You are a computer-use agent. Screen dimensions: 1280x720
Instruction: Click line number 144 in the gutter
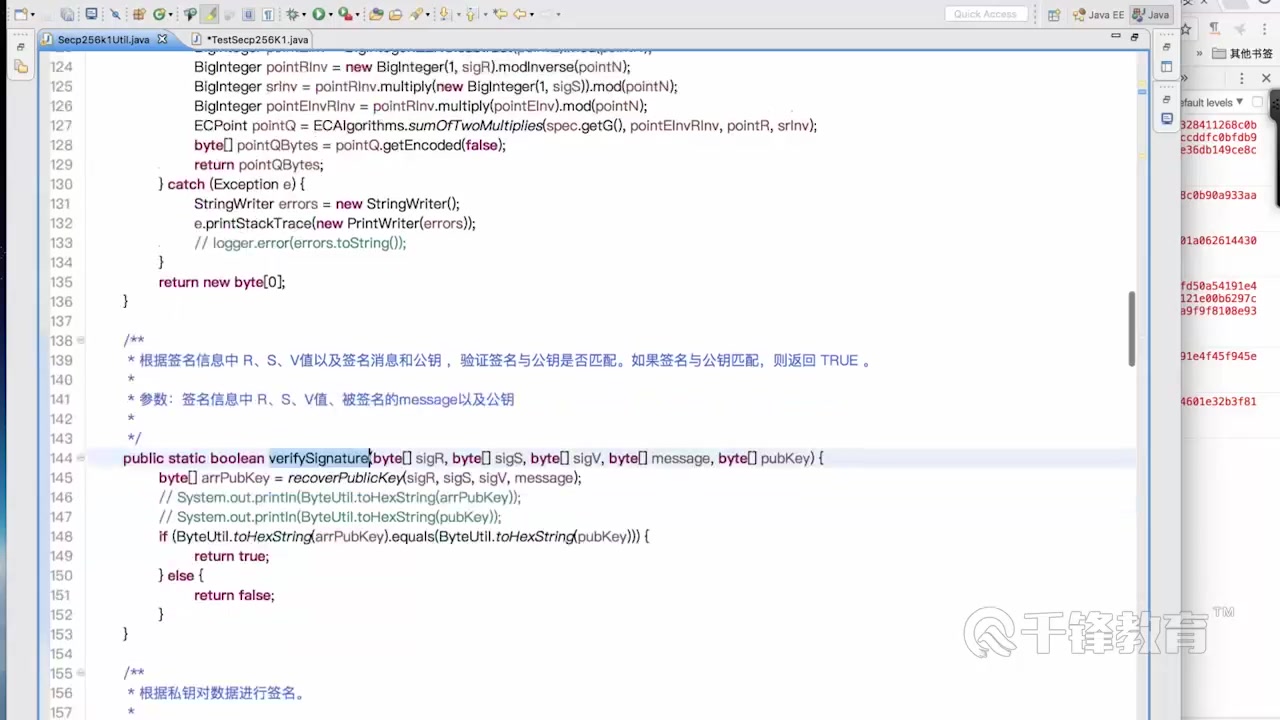click(x=61, y=458)
